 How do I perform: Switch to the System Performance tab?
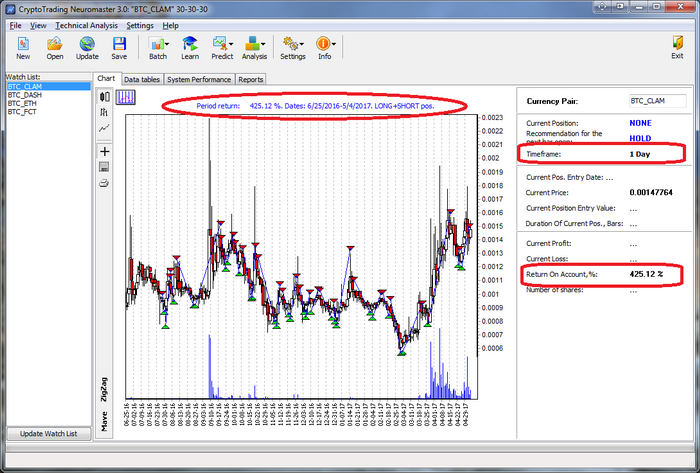coord(199,79)
